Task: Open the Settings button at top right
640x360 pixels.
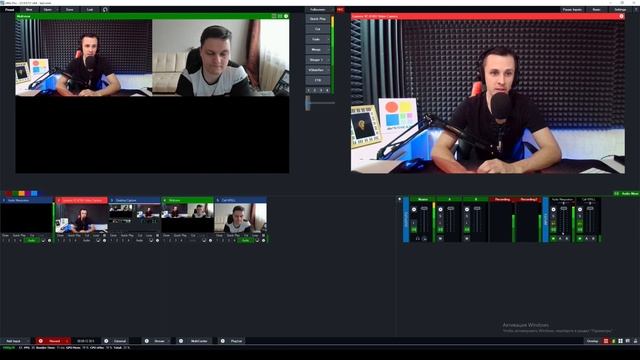Action: [x=620, y=9]
